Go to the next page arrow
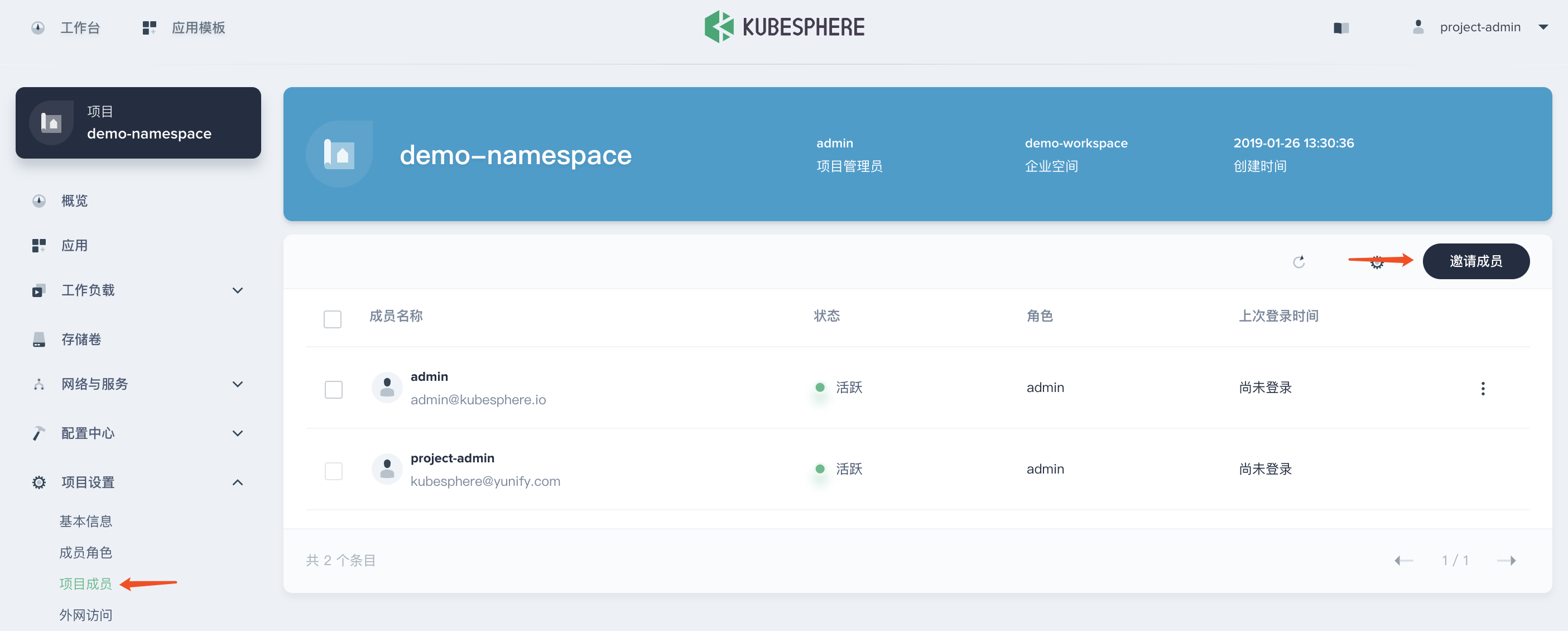The width and height of the screenshot is (1568, 631). [1506, 561]
